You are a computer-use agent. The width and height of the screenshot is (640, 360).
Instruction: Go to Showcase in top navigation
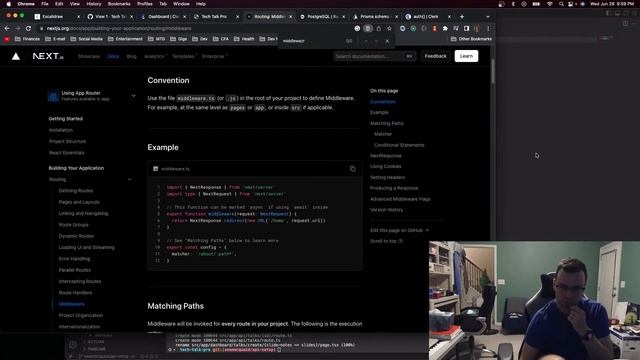click(89, 56)
